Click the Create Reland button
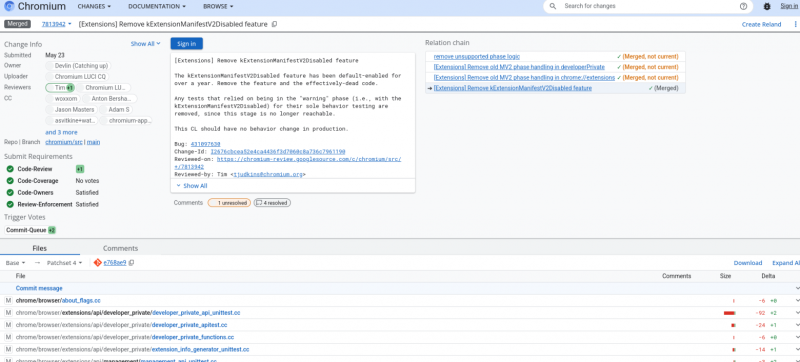This screenshot has width=800, height=362. pyautogui.click(x=761, y=24)
